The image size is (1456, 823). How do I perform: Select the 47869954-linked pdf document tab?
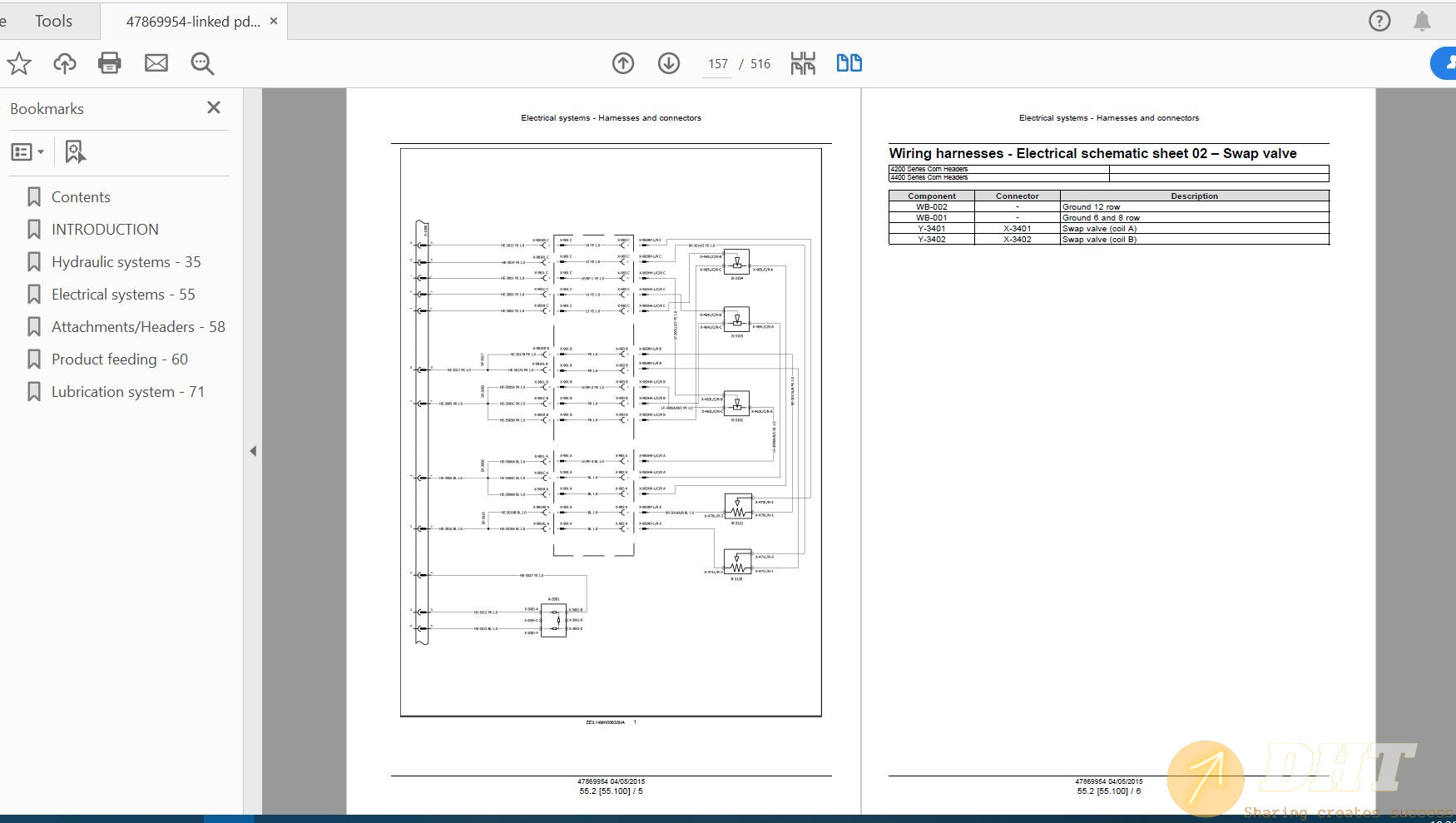click(x=192, y=22)
